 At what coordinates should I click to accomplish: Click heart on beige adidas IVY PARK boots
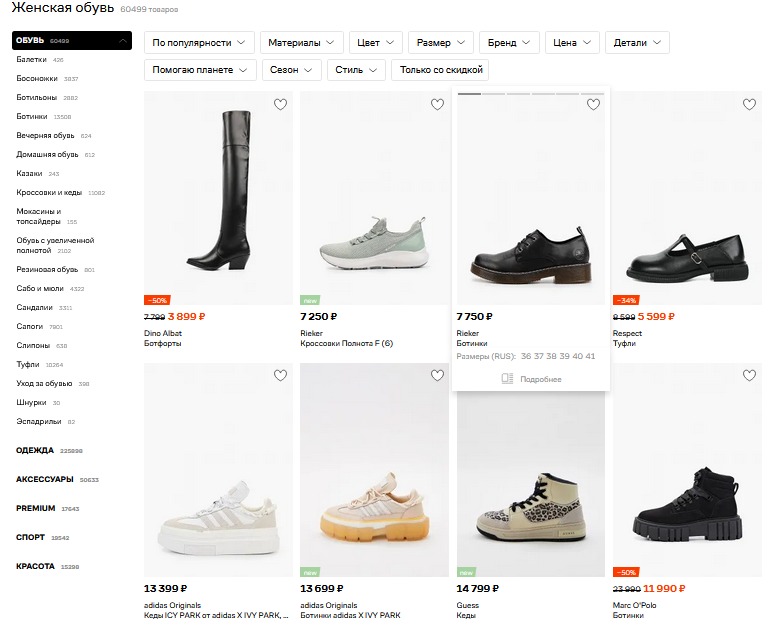pyautogui.click(x=437, y=376)
